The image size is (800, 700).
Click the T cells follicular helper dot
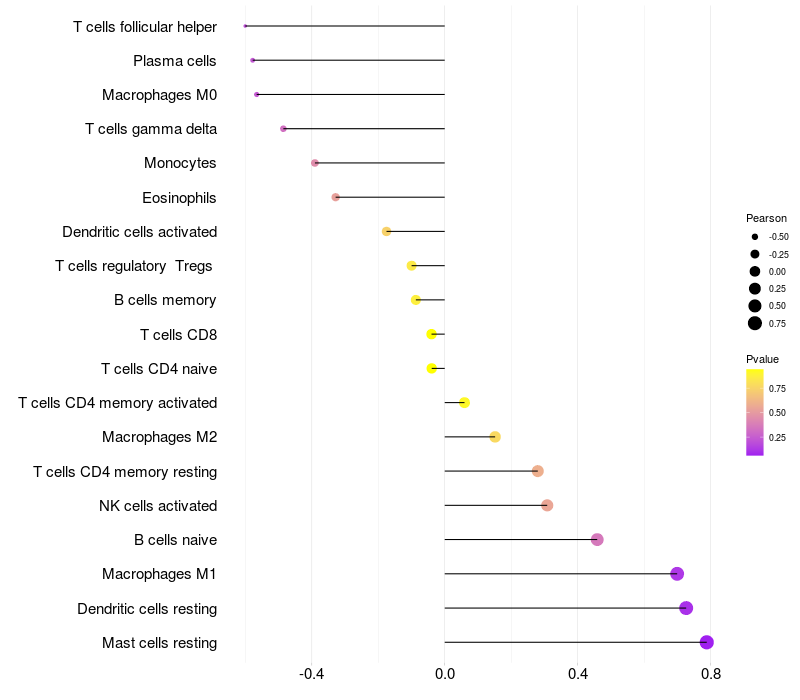(245, 26)
